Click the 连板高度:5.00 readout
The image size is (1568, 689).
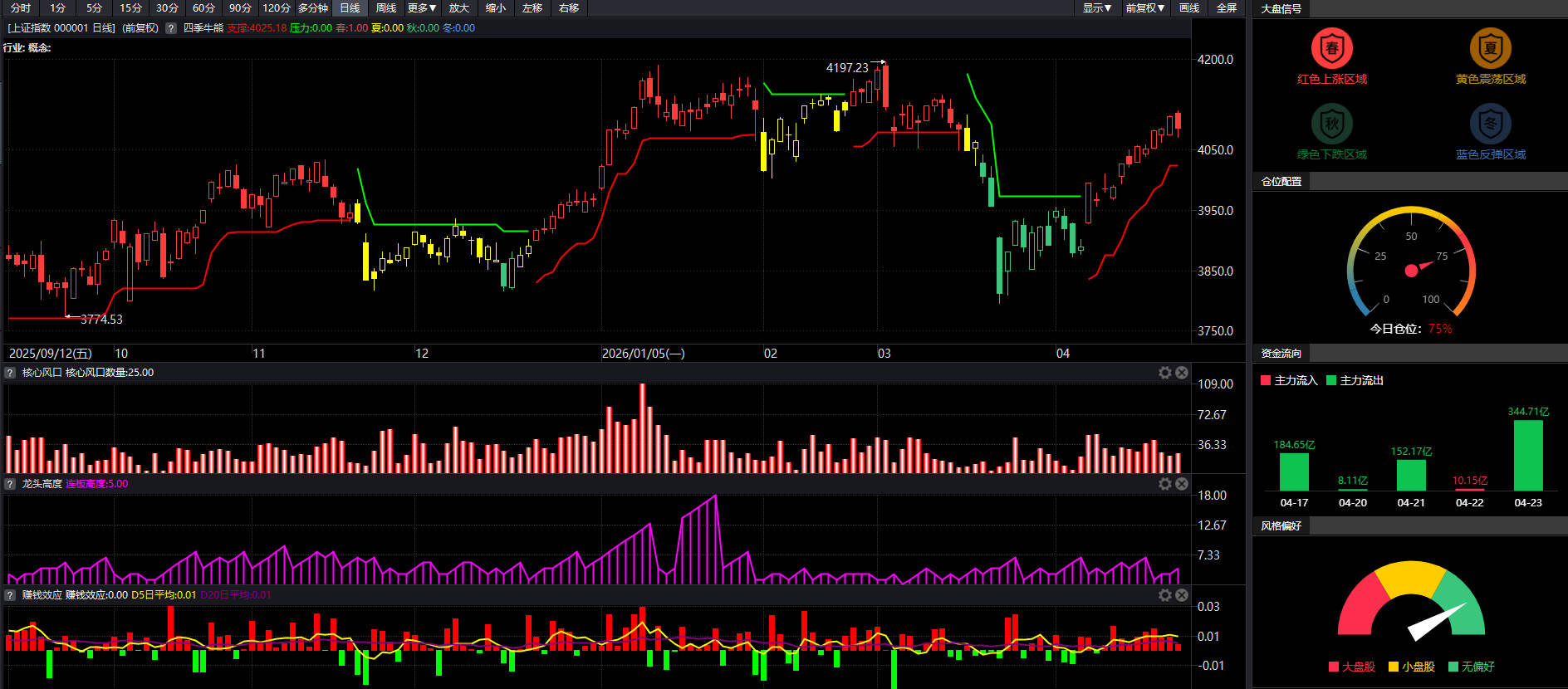coord(97,484)
